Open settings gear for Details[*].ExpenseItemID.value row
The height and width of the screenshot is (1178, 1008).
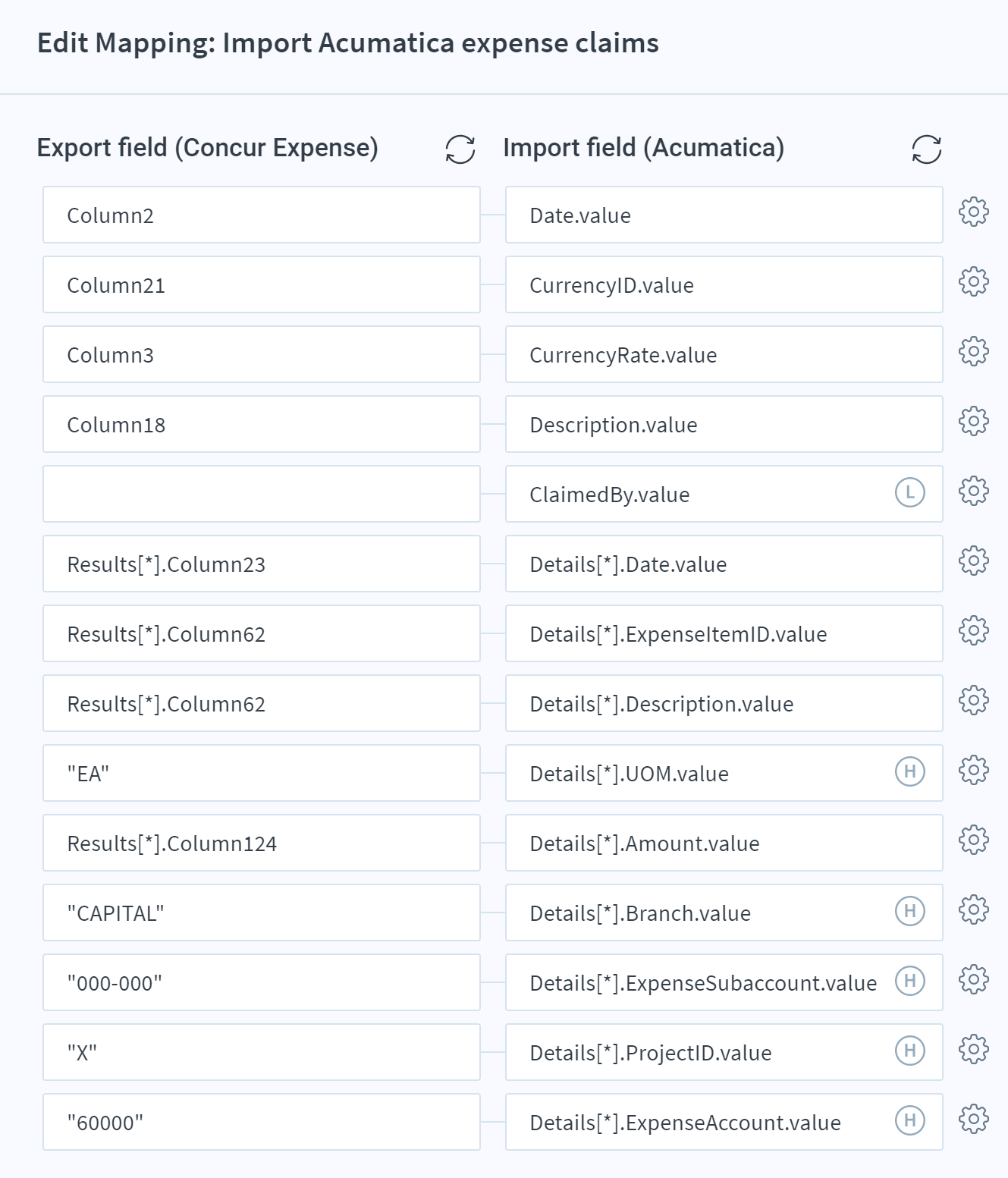[974, 630]
